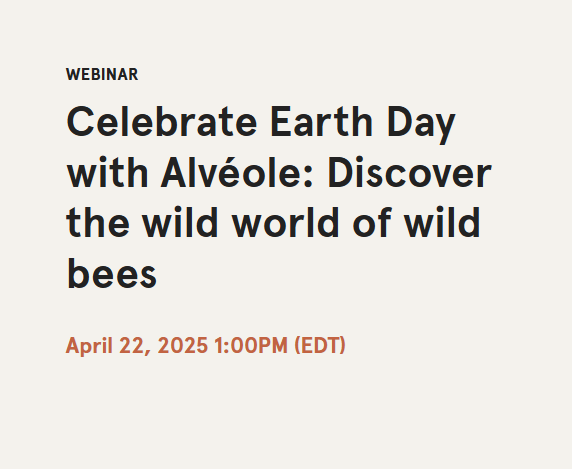Click the day number 22 in the date
This screenshot has width=572, height=469.
tap(132, 346)
